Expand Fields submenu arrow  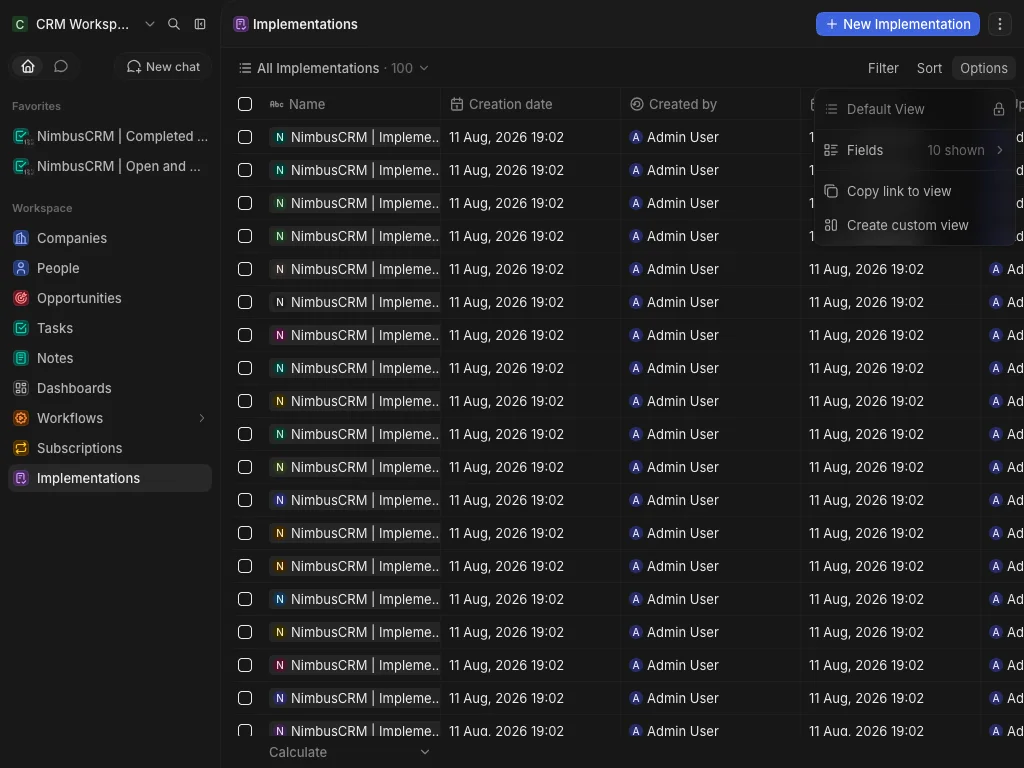tap(1000, 150)
